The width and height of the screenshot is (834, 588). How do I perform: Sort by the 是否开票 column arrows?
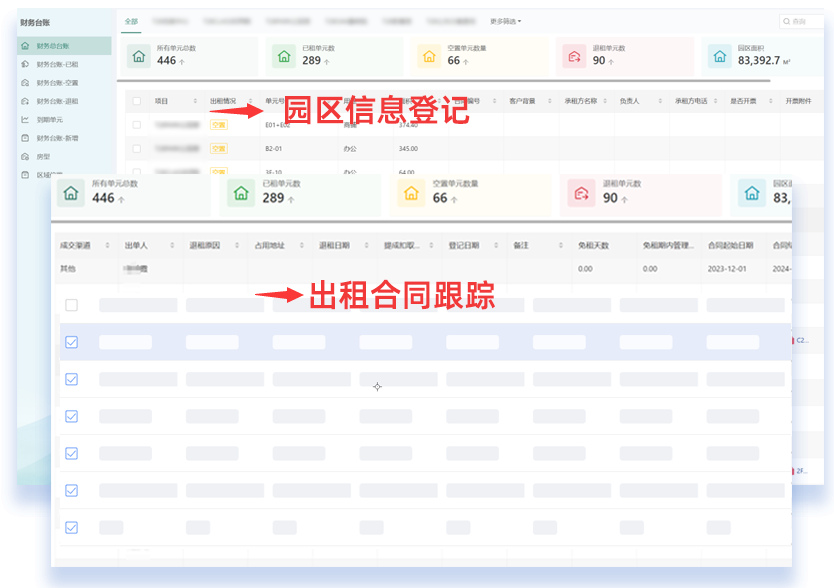[x=771, y=101]
